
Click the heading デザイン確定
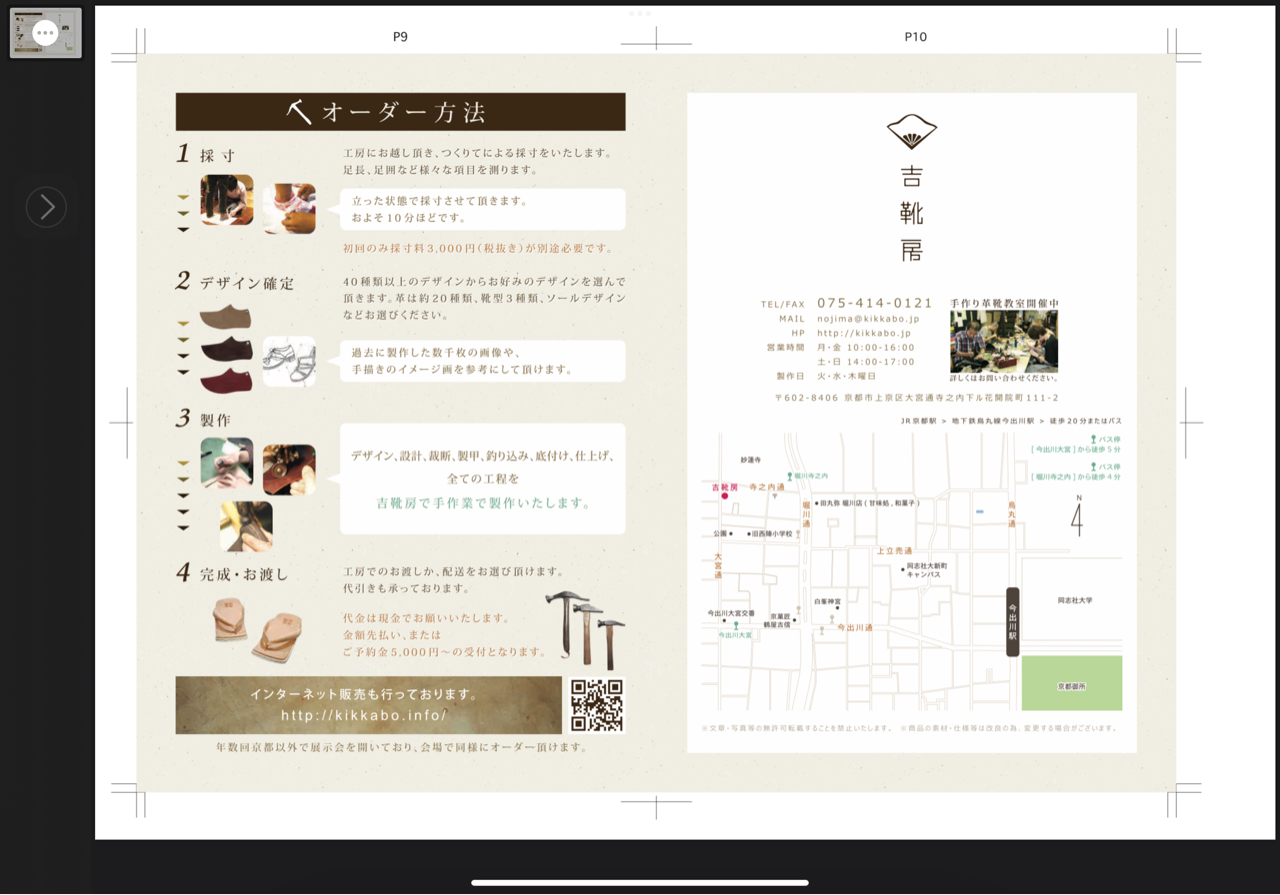(x=247, y=283)
